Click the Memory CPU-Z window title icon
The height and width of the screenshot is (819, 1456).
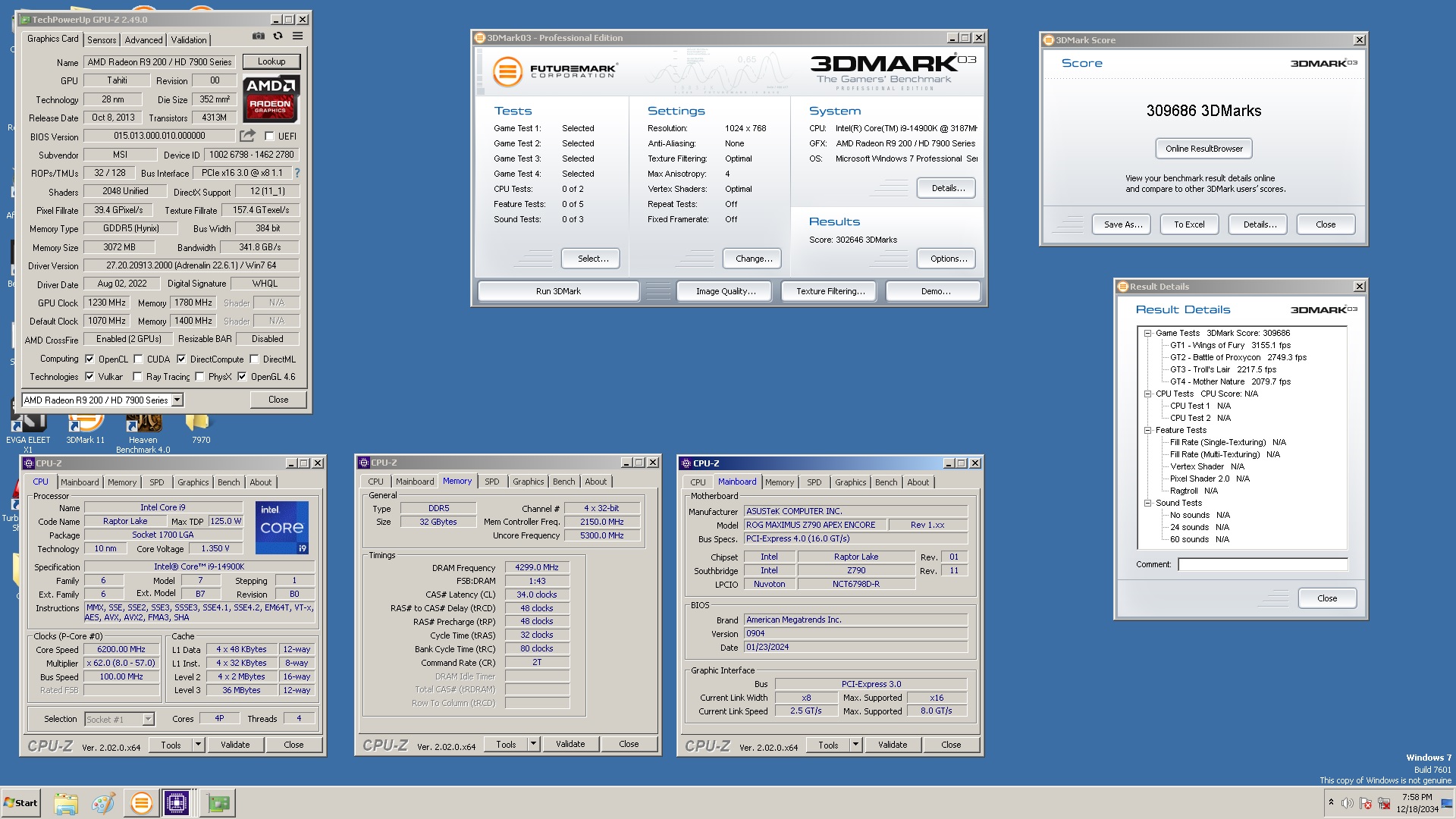[364, 463]
